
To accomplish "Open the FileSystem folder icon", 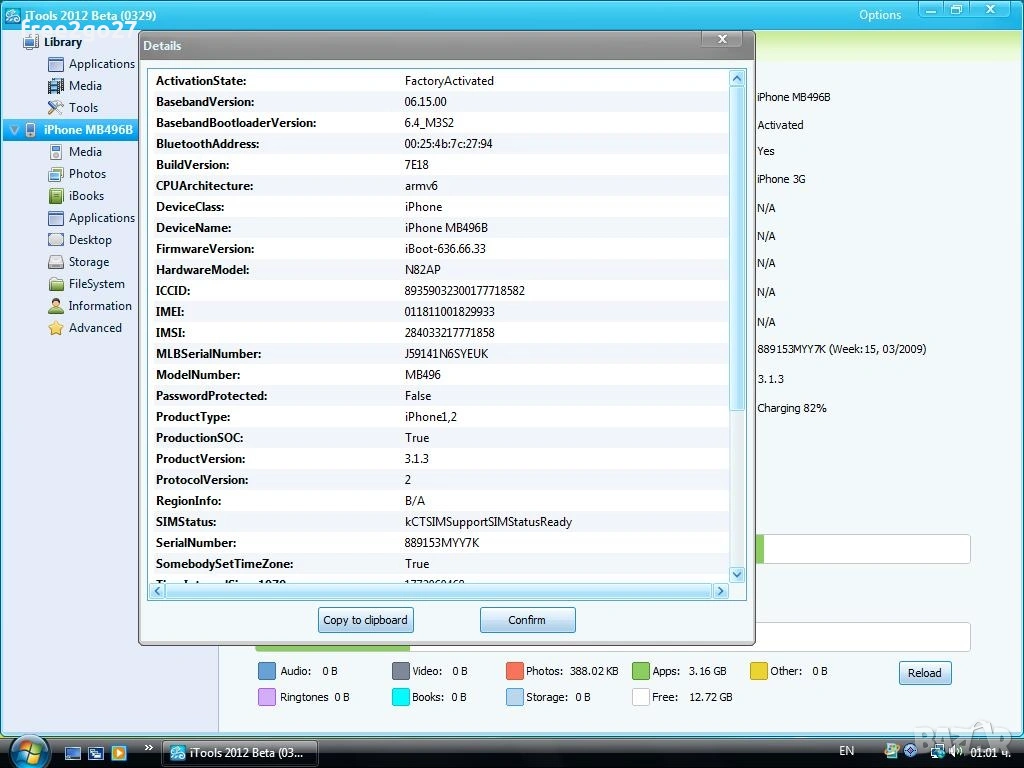I will tap(56, 284).
